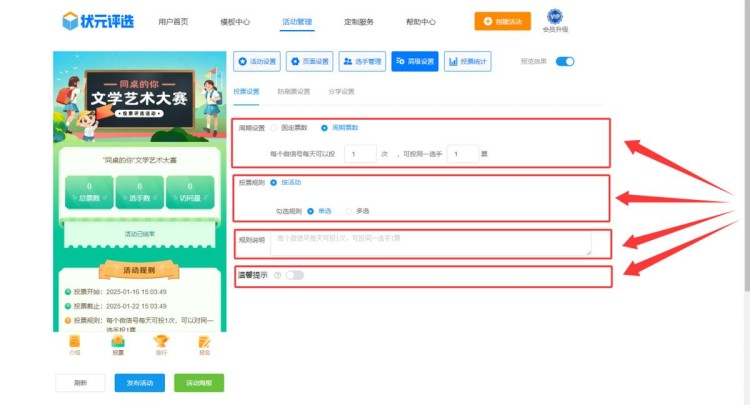750x405 pixels.
Task: Toggle the 预览效果 switch
Action: [x=565, y=61]
